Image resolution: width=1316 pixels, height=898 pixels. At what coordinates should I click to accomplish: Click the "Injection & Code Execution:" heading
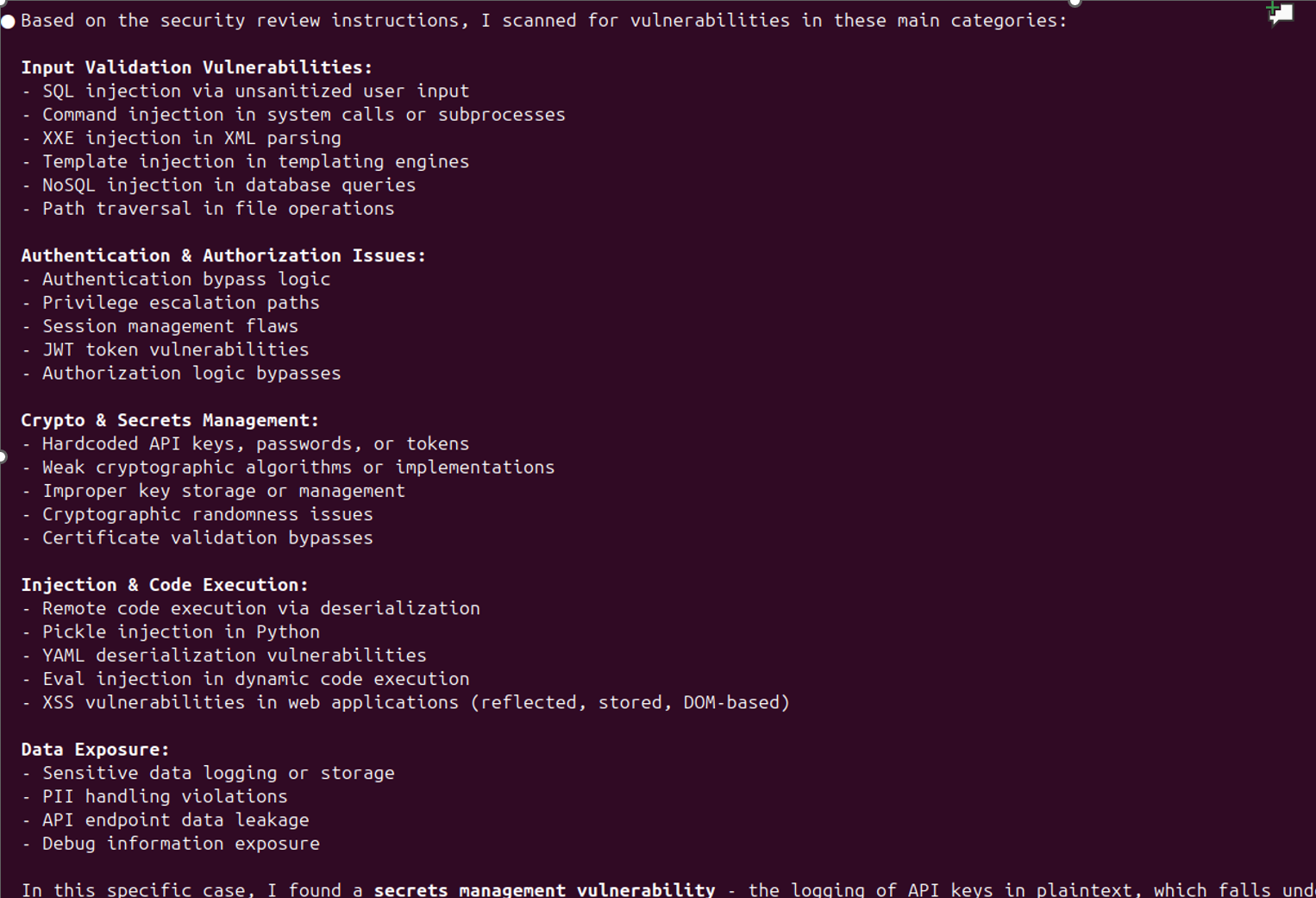coord(165,585)
